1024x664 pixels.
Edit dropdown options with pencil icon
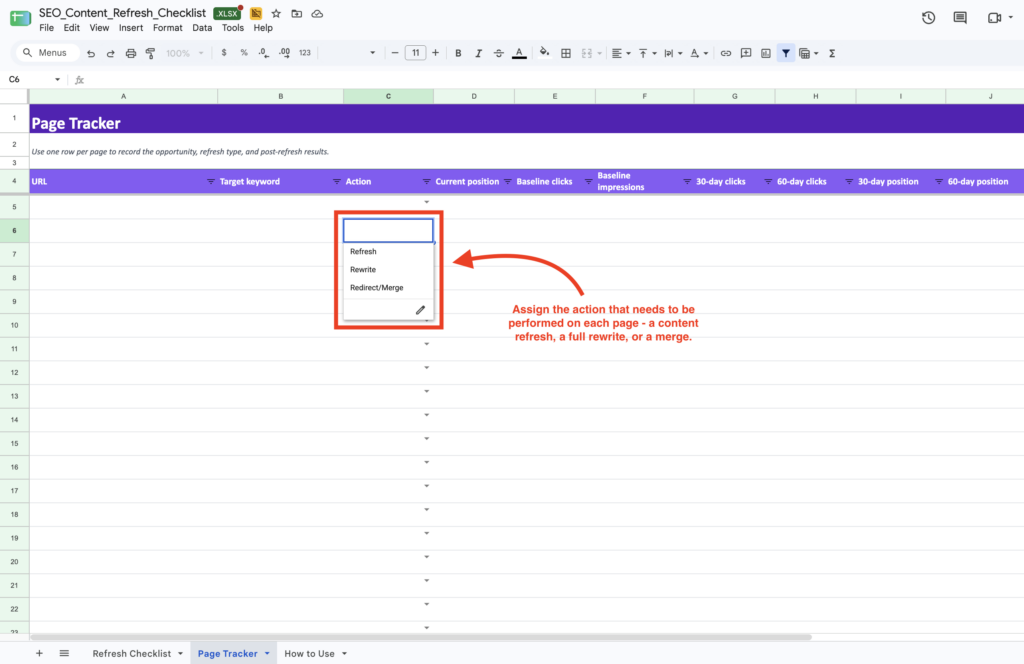tap(420, 310)
